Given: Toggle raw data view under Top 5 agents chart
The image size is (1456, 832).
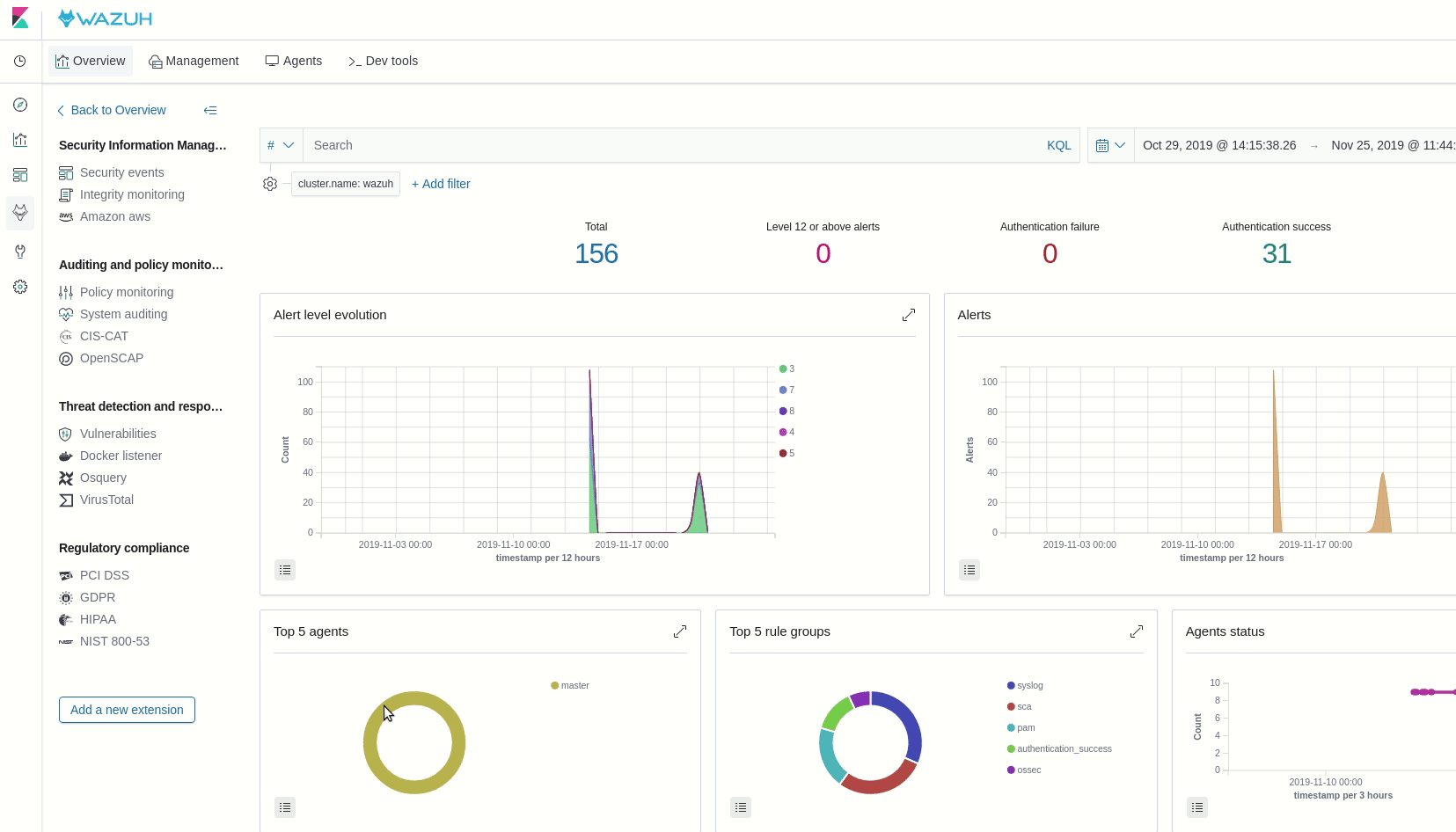Looking at the screenshot, I should click(284, 806).
